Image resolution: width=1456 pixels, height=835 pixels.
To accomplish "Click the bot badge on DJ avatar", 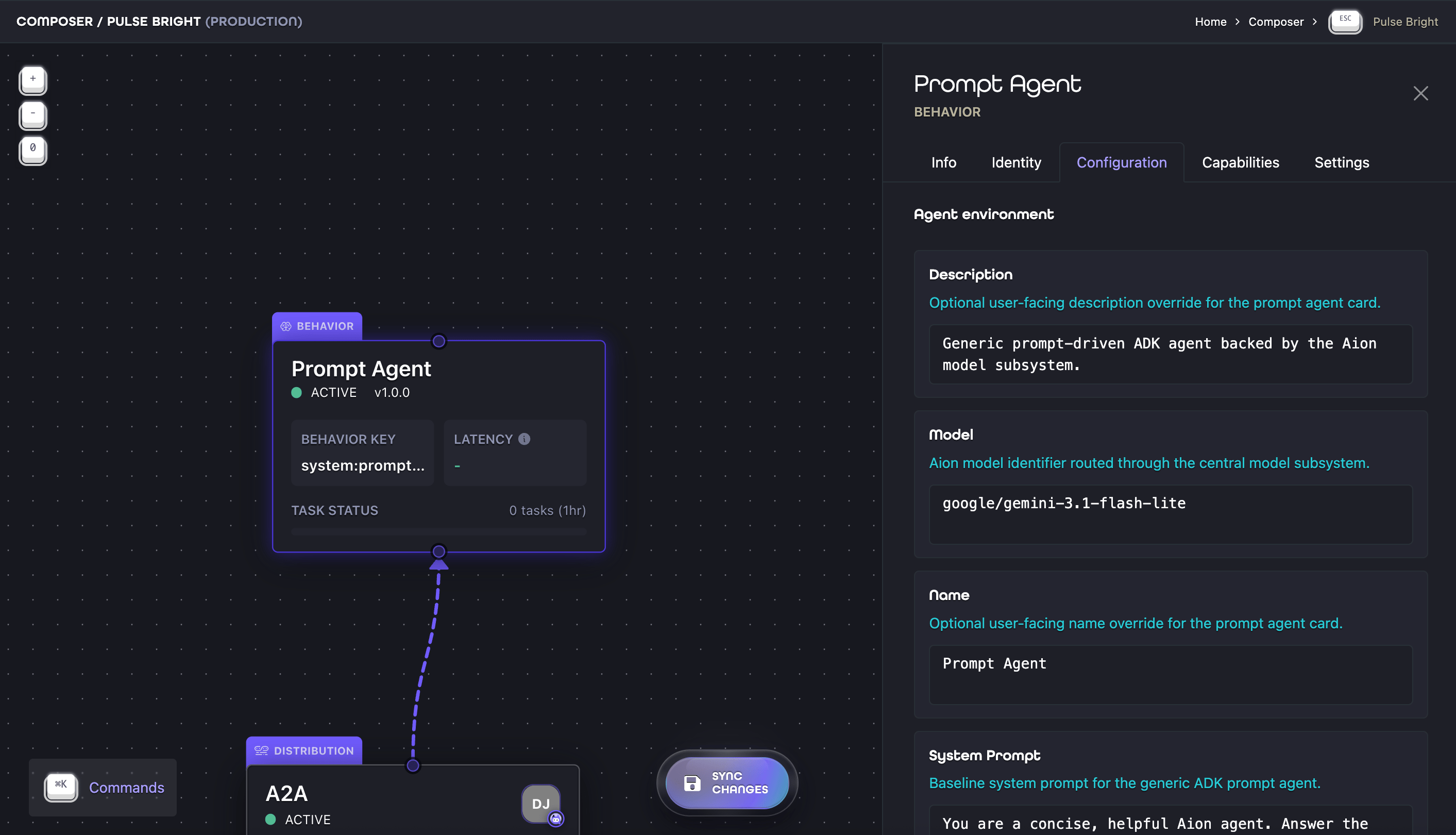I will pyautogui.click(x=555, y=819).
